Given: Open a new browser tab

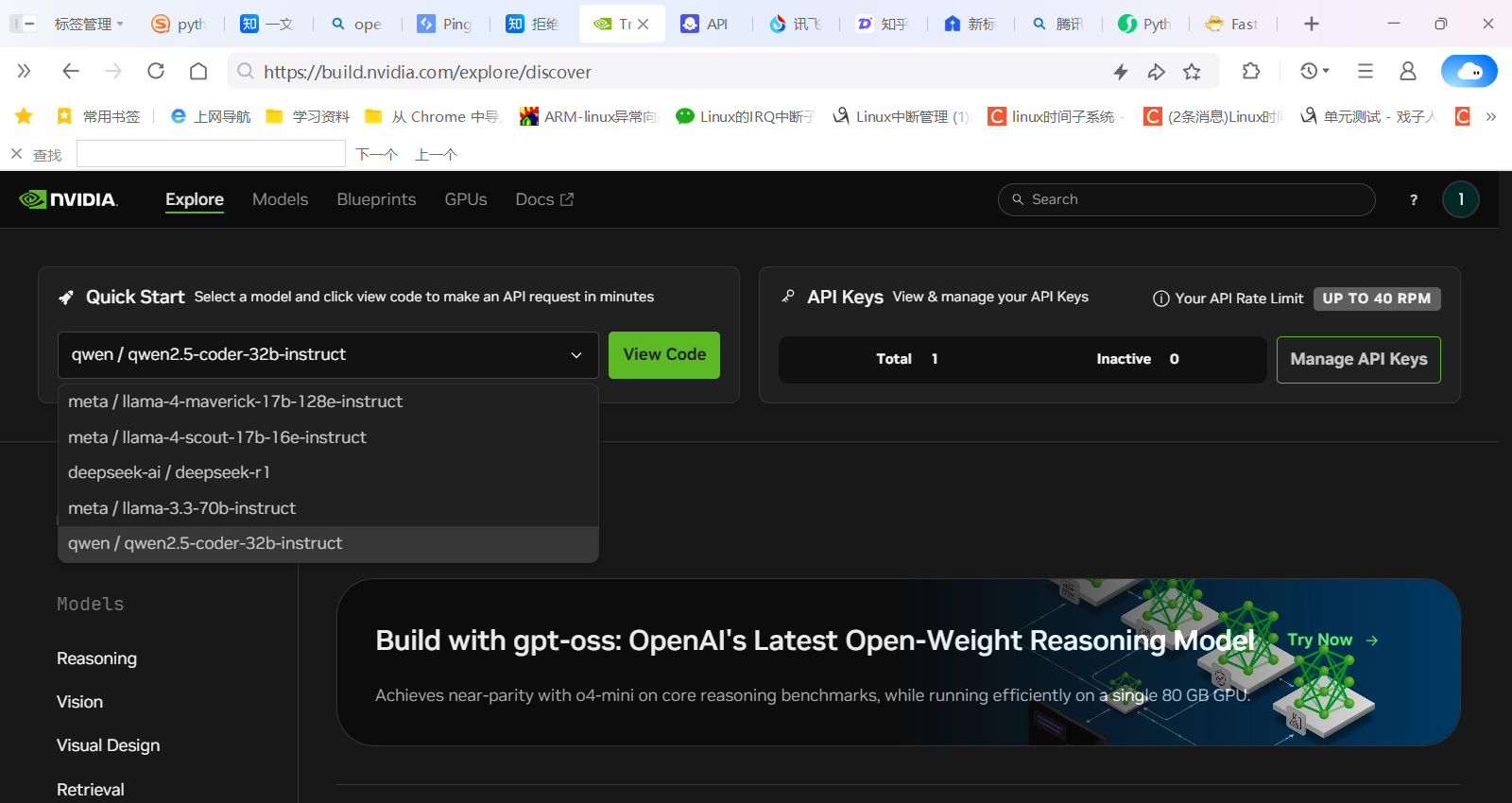Looking at the screenshot, I should (1312, 24).
